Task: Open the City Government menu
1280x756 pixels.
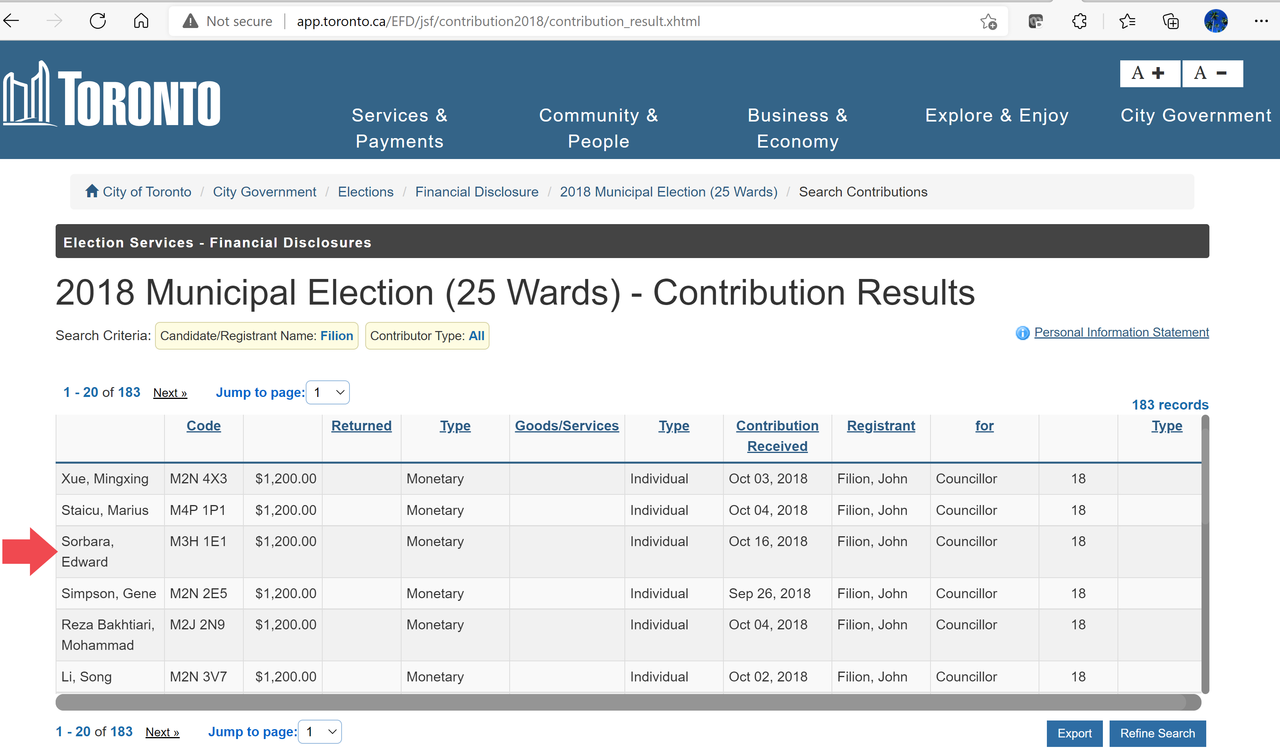Action: click(x=1195, y=116)
